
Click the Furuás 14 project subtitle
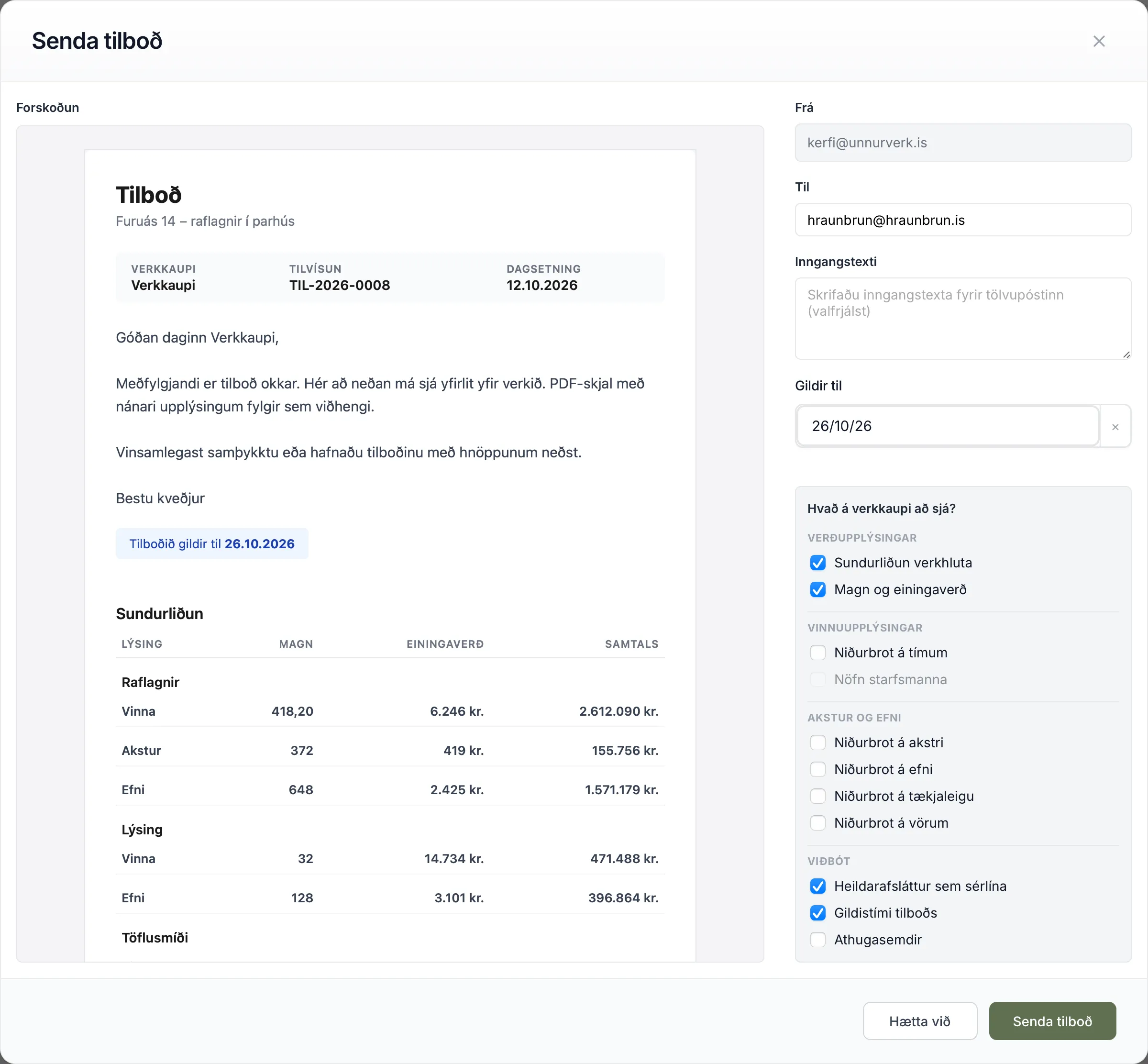[205, 222]
